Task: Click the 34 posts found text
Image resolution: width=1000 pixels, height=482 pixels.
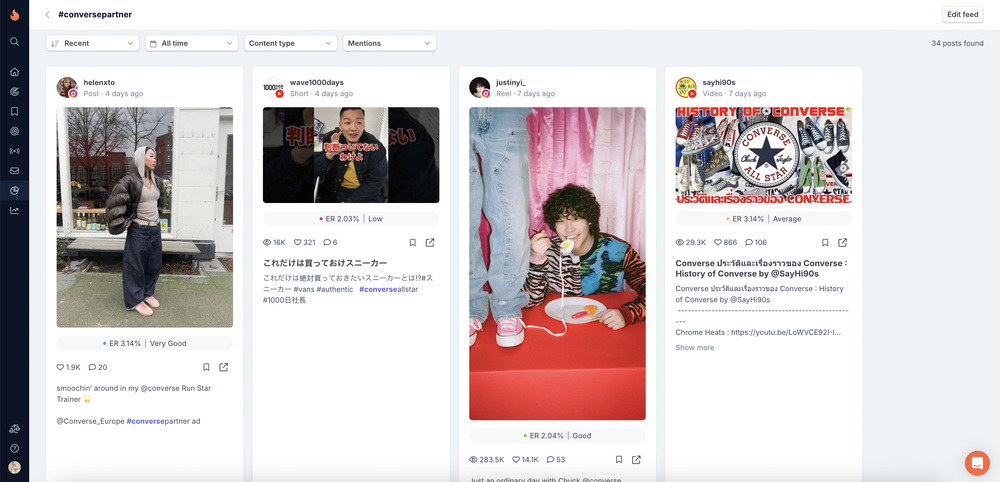Action: [957, 43]
